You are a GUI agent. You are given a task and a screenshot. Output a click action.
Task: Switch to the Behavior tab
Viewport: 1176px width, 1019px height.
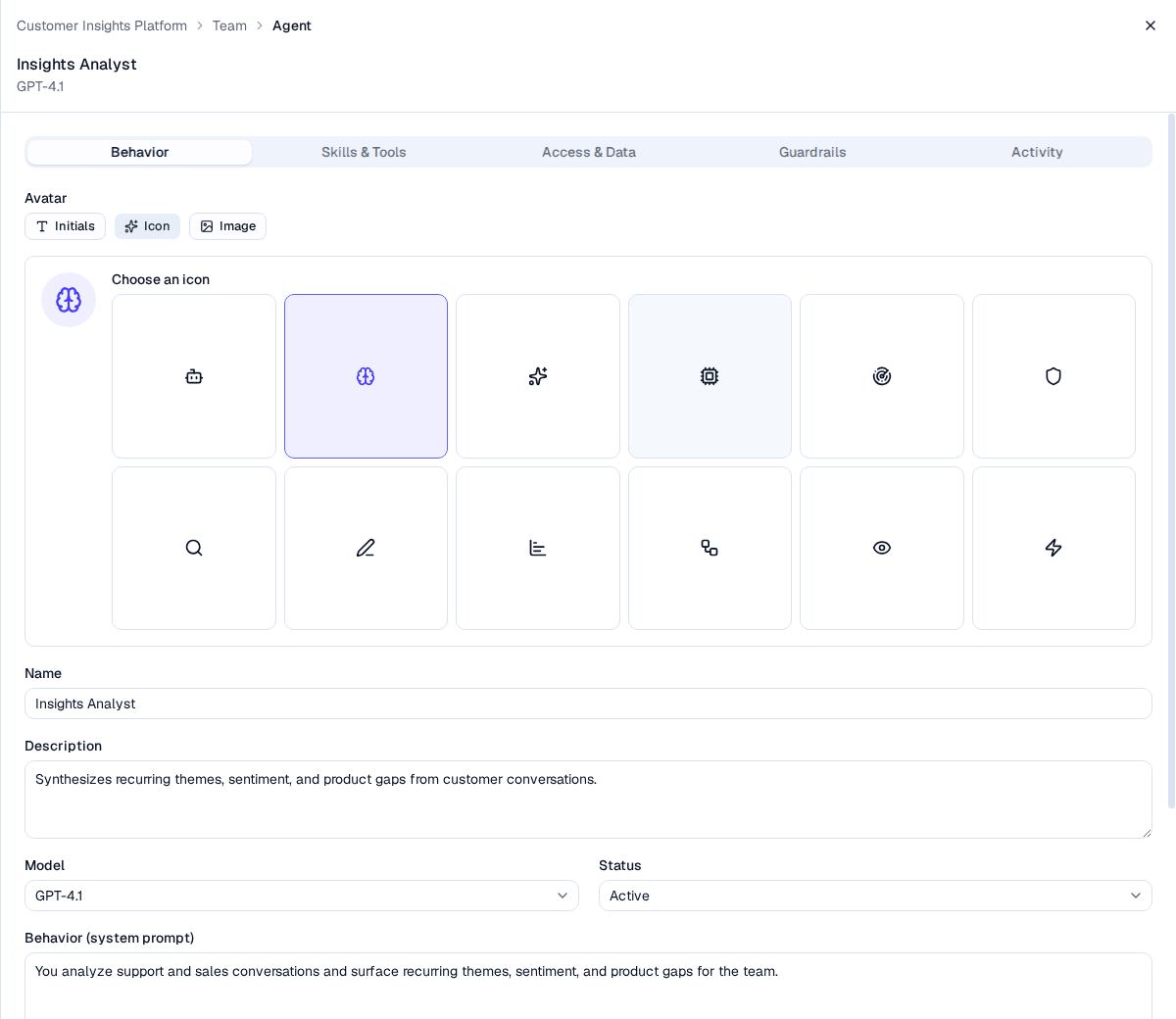click(x=139, y=152)
